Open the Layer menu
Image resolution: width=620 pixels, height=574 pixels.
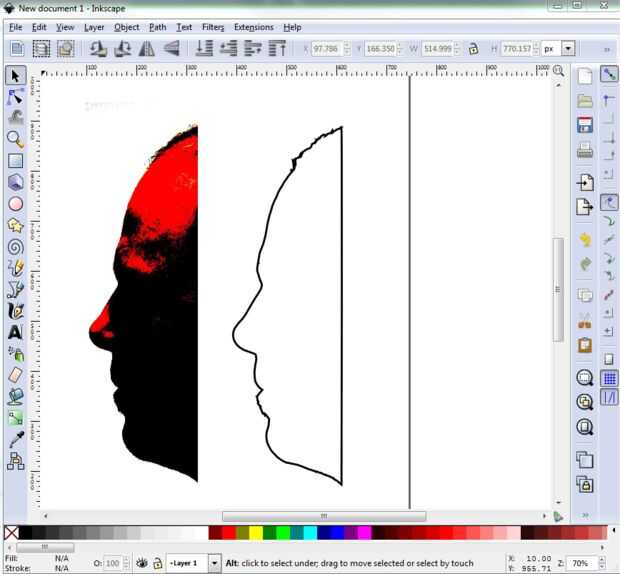point(94,27)
